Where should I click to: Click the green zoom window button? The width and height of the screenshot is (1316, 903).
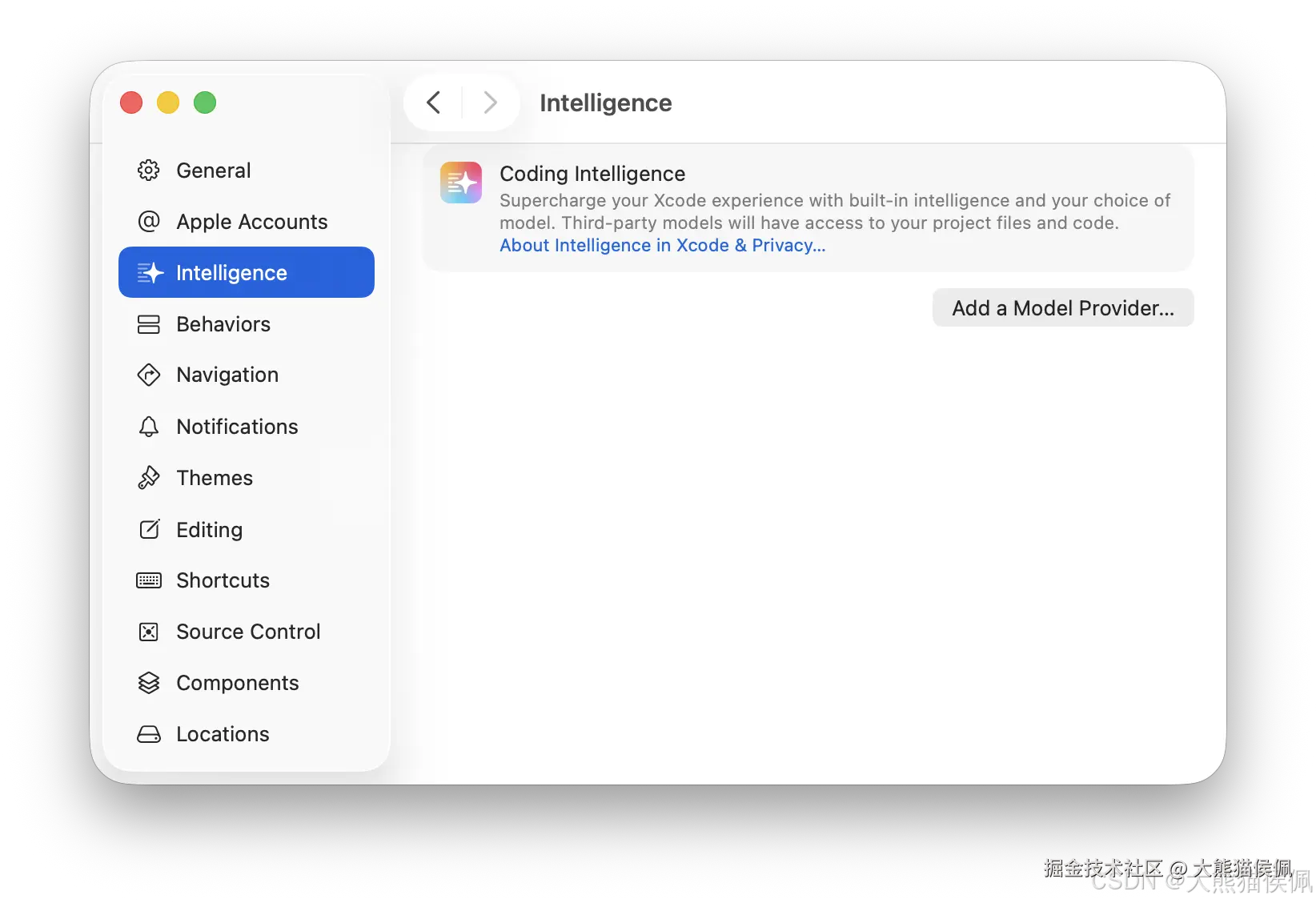click(x=205, y=102)
